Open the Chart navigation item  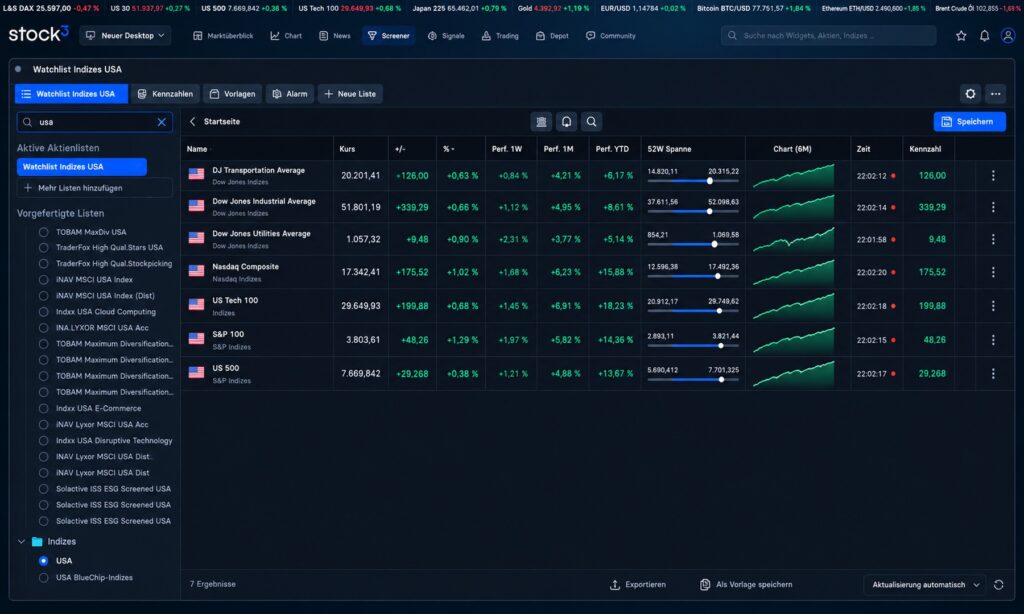pyautogui.click(x=286, y=36)
